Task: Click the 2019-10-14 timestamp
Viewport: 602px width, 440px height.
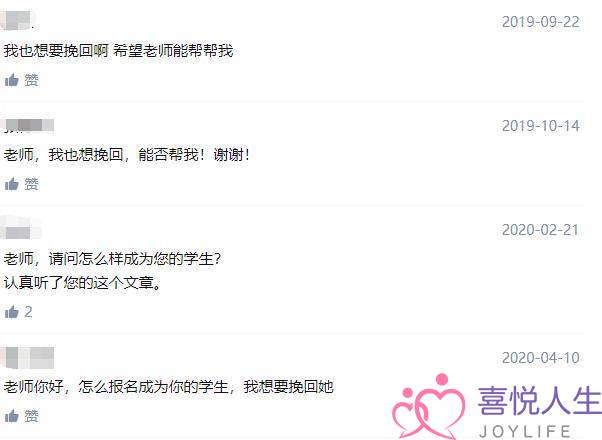Action: (541, 126)
